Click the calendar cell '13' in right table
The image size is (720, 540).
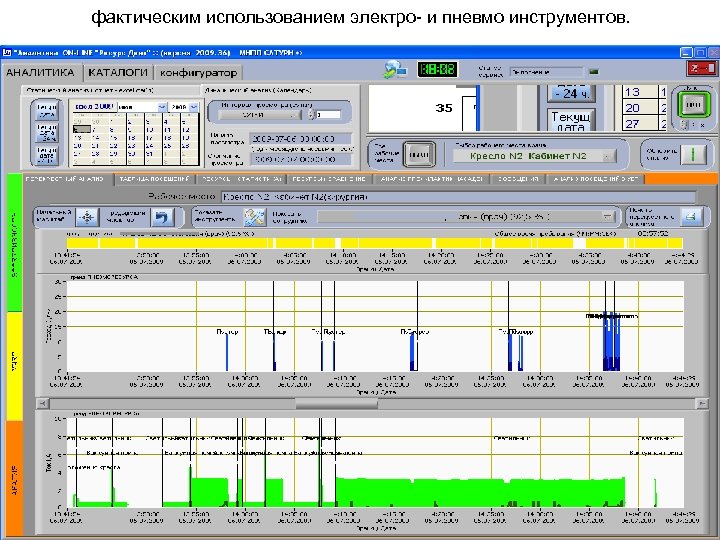pos(640,92)
